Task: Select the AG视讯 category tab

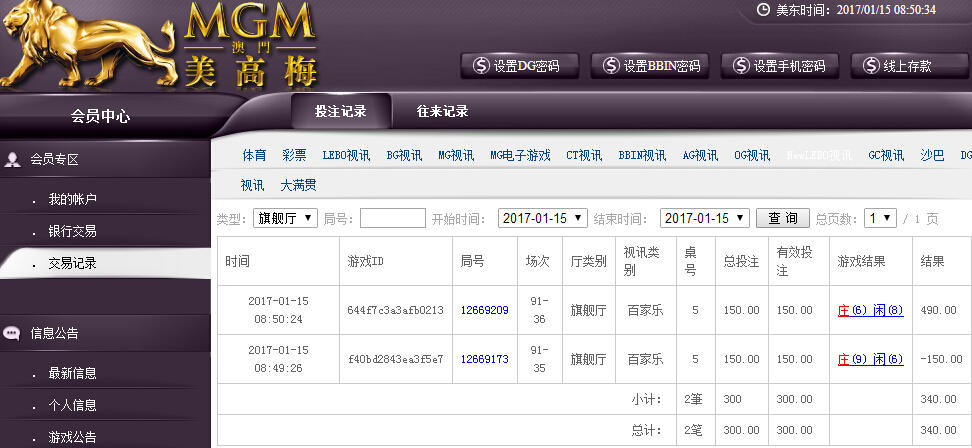Action: pos(700,156)
